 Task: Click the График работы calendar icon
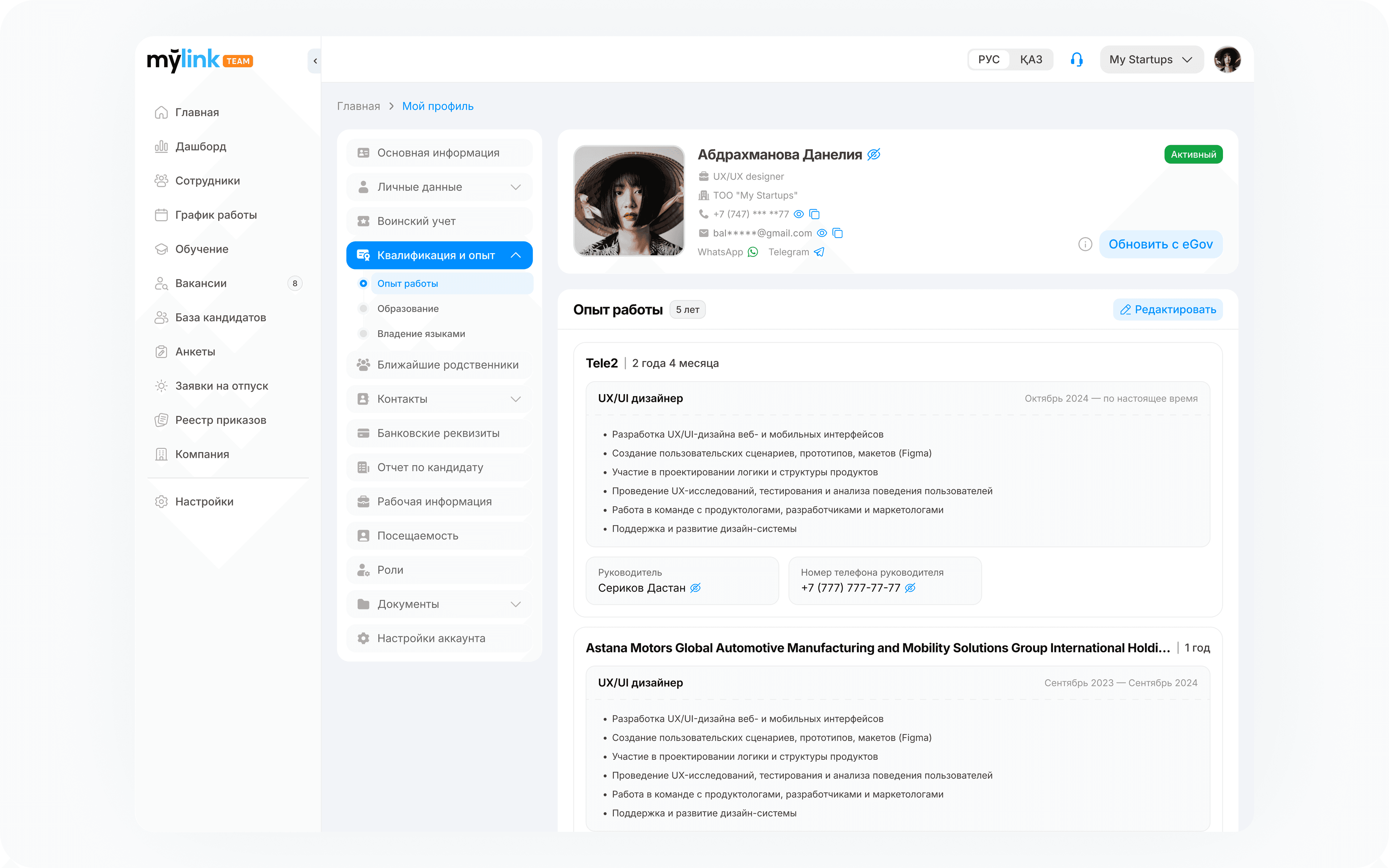[x=161, y=215]
